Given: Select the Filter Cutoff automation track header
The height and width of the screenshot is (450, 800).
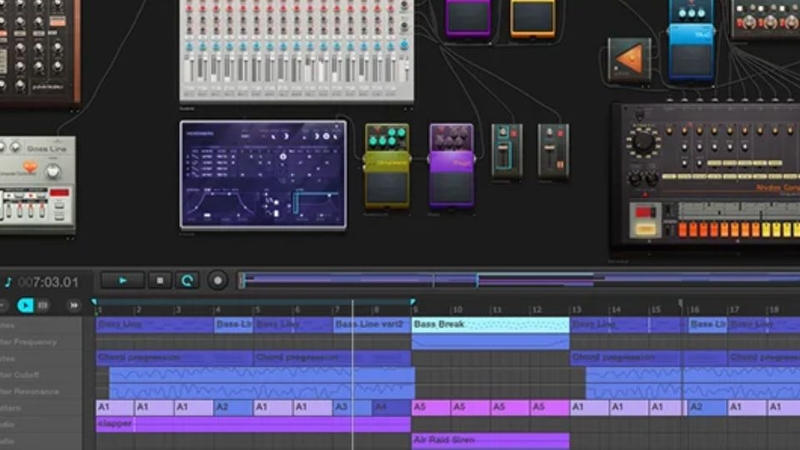Looking at the screenshot, I should tap(41, 375).
